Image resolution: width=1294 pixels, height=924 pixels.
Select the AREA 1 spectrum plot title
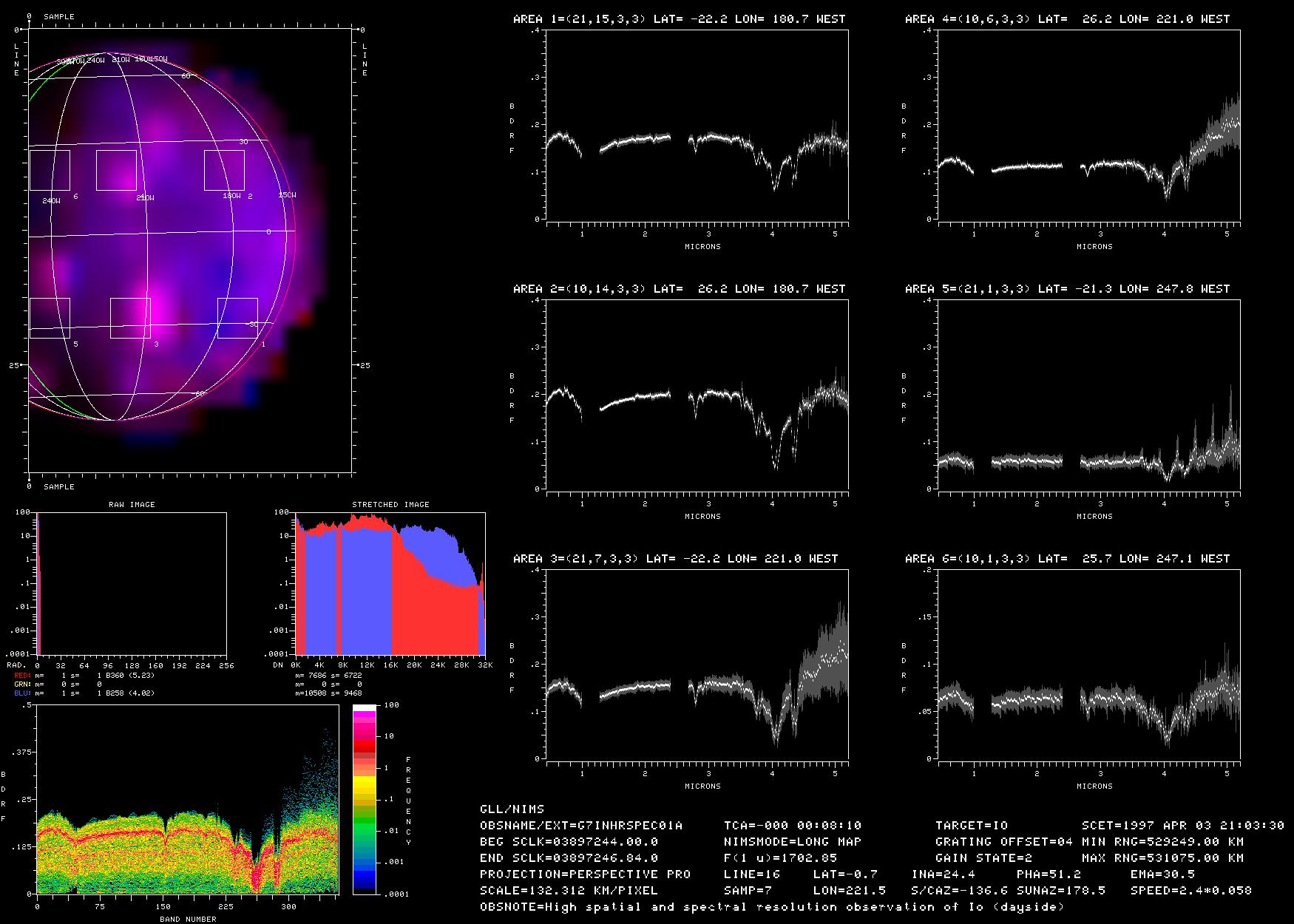pos(679,19)
